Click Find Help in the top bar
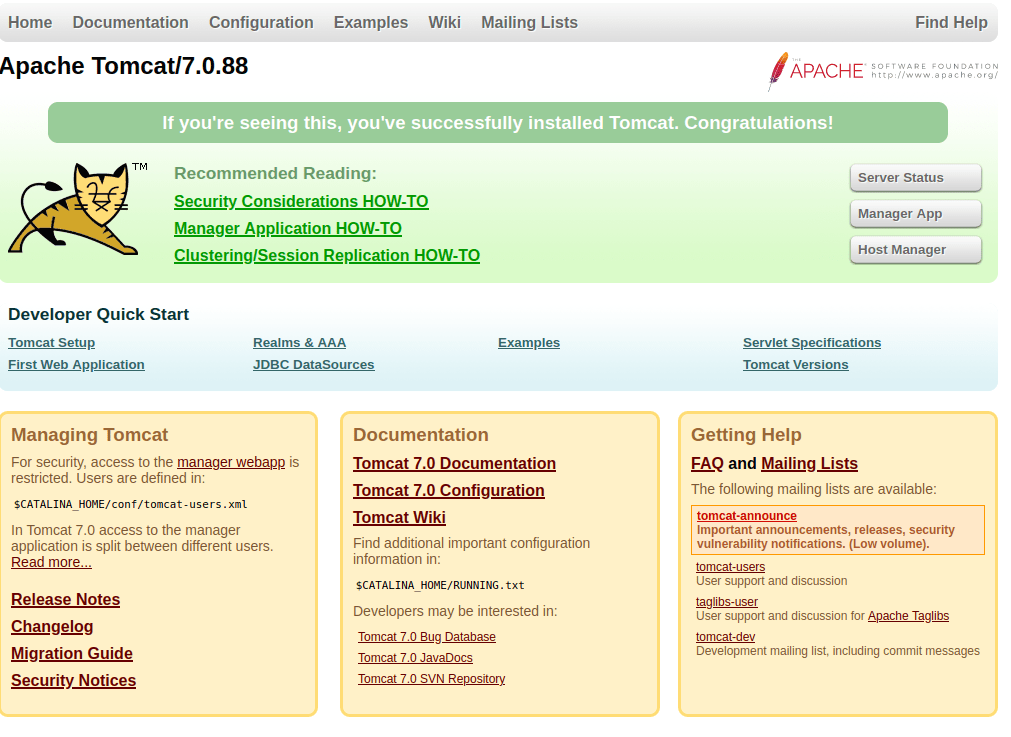The width and height of the screenshot is (1011, 737). (950, 22)
